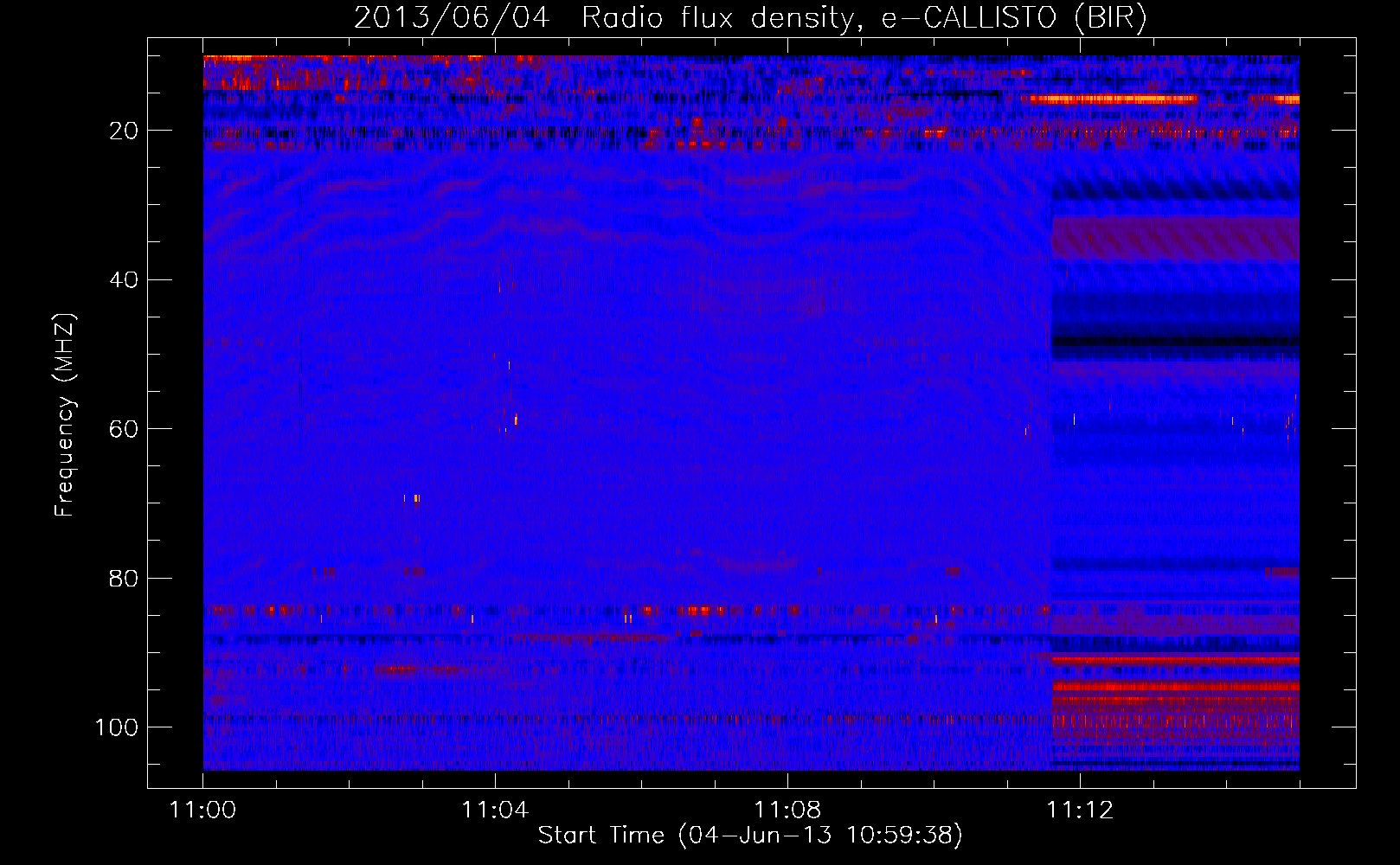Click the 20 frequency tick label
Screen dimensions: 1400x865
(x=125, y=131)
